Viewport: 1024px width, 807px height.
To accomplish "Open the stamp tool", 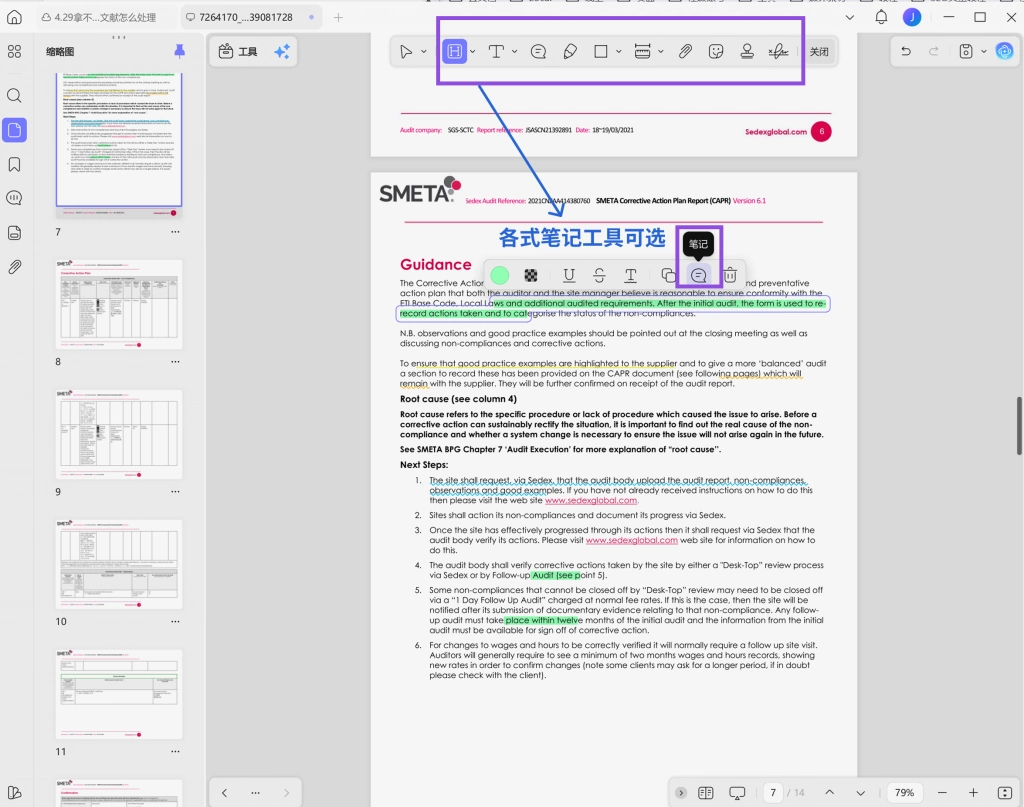I will [747, 51].
